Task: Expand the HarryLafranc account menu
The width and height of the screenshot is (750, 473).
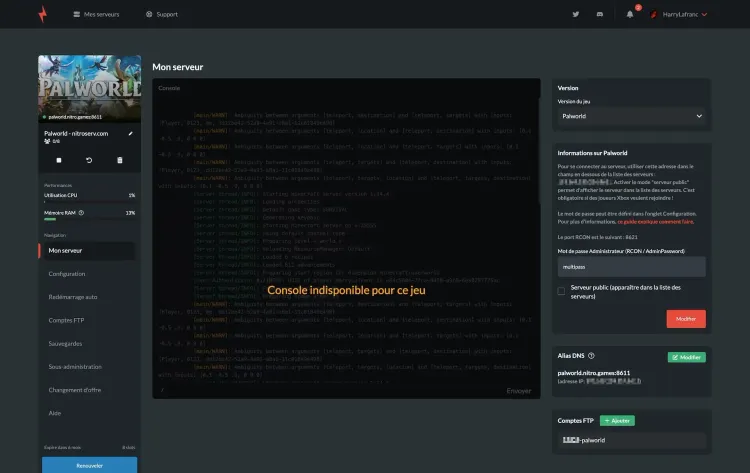Action: (679, 14)
